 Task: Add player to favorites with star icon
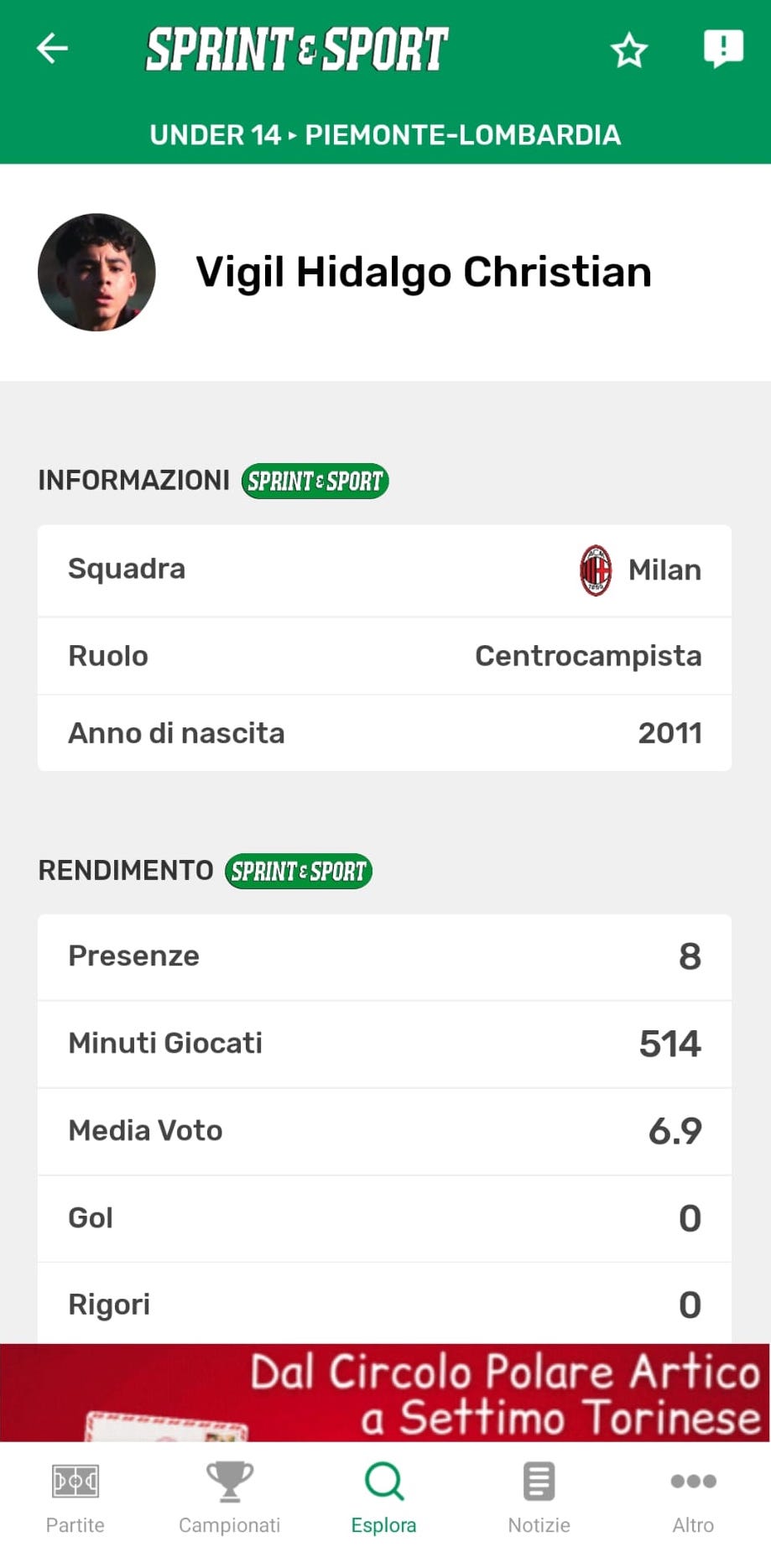click(x=628, y=50)
